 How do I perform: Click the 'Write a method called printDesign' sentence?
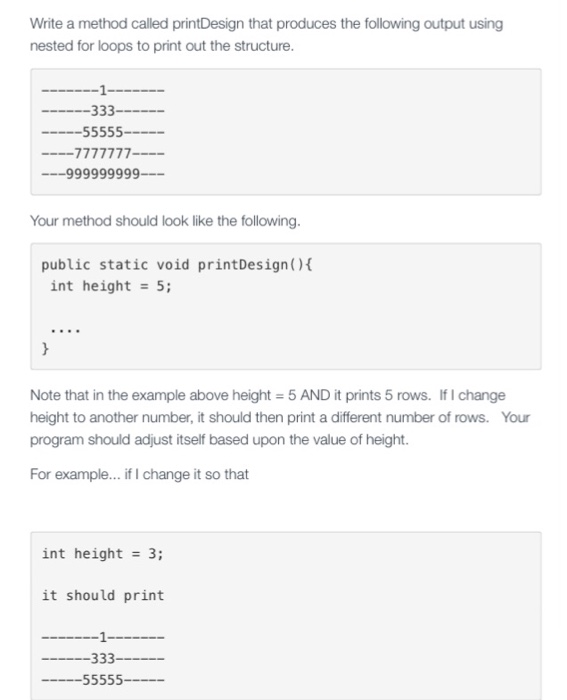coord(266,24)
